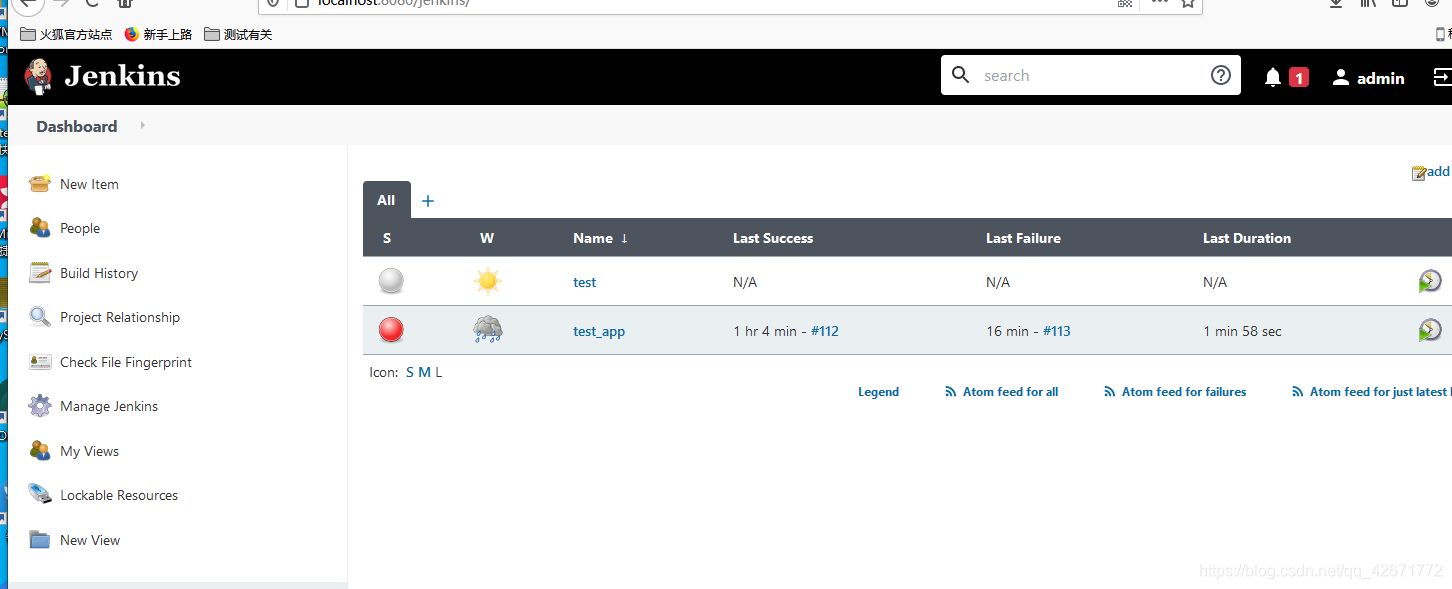The image size is (1452, 589).
Task: Open the admin user link
Action: pyautogui.click(x=1381, y=78)
